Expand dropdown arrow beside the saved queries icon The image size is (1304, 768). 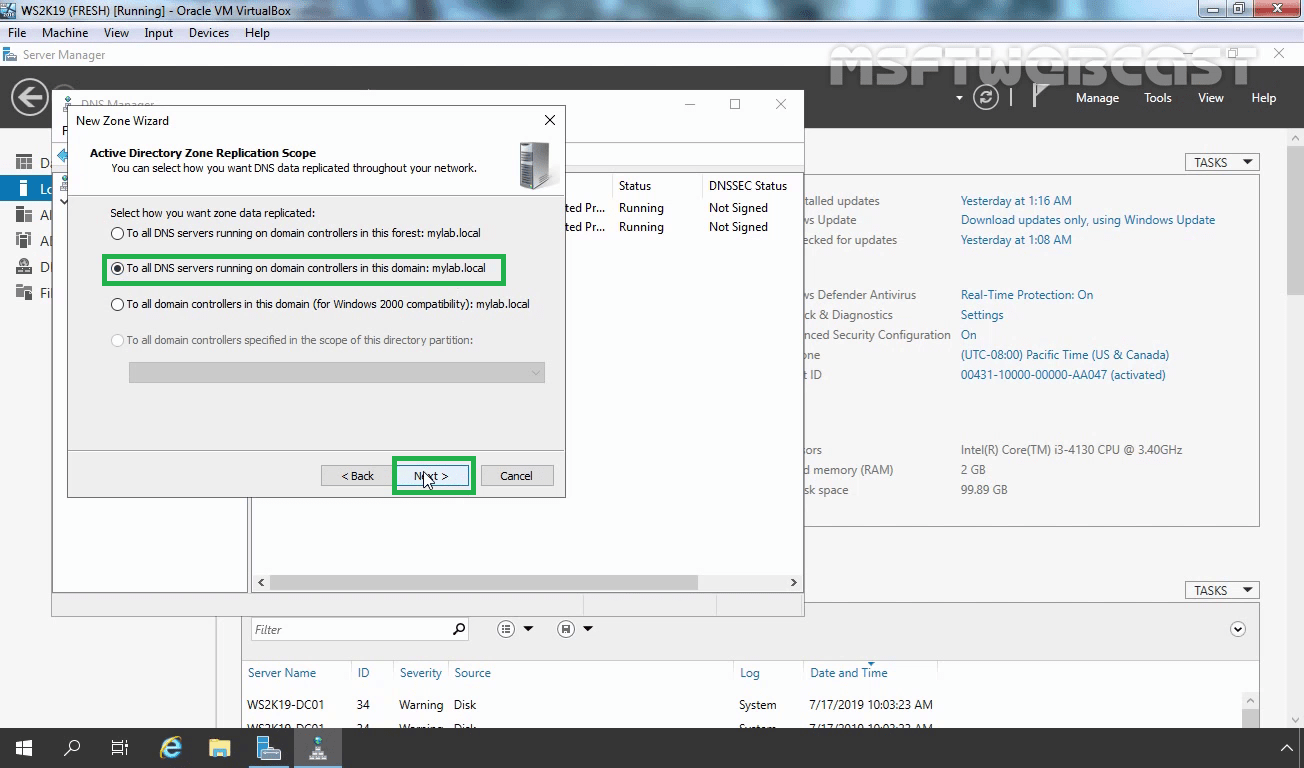click(x=588, y=629)
